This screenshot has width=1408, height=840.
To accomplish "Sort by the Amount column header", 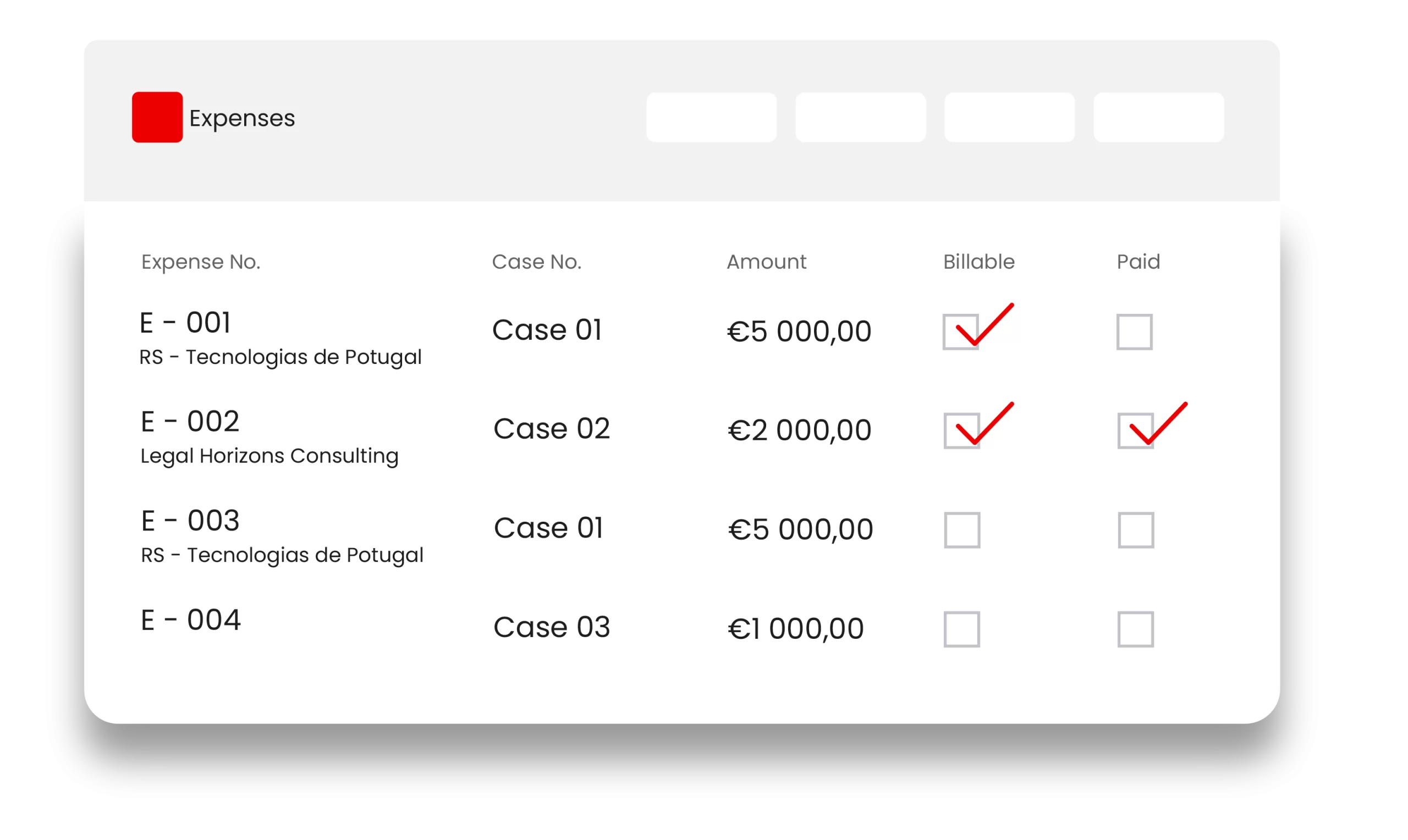I will [766, 262].
